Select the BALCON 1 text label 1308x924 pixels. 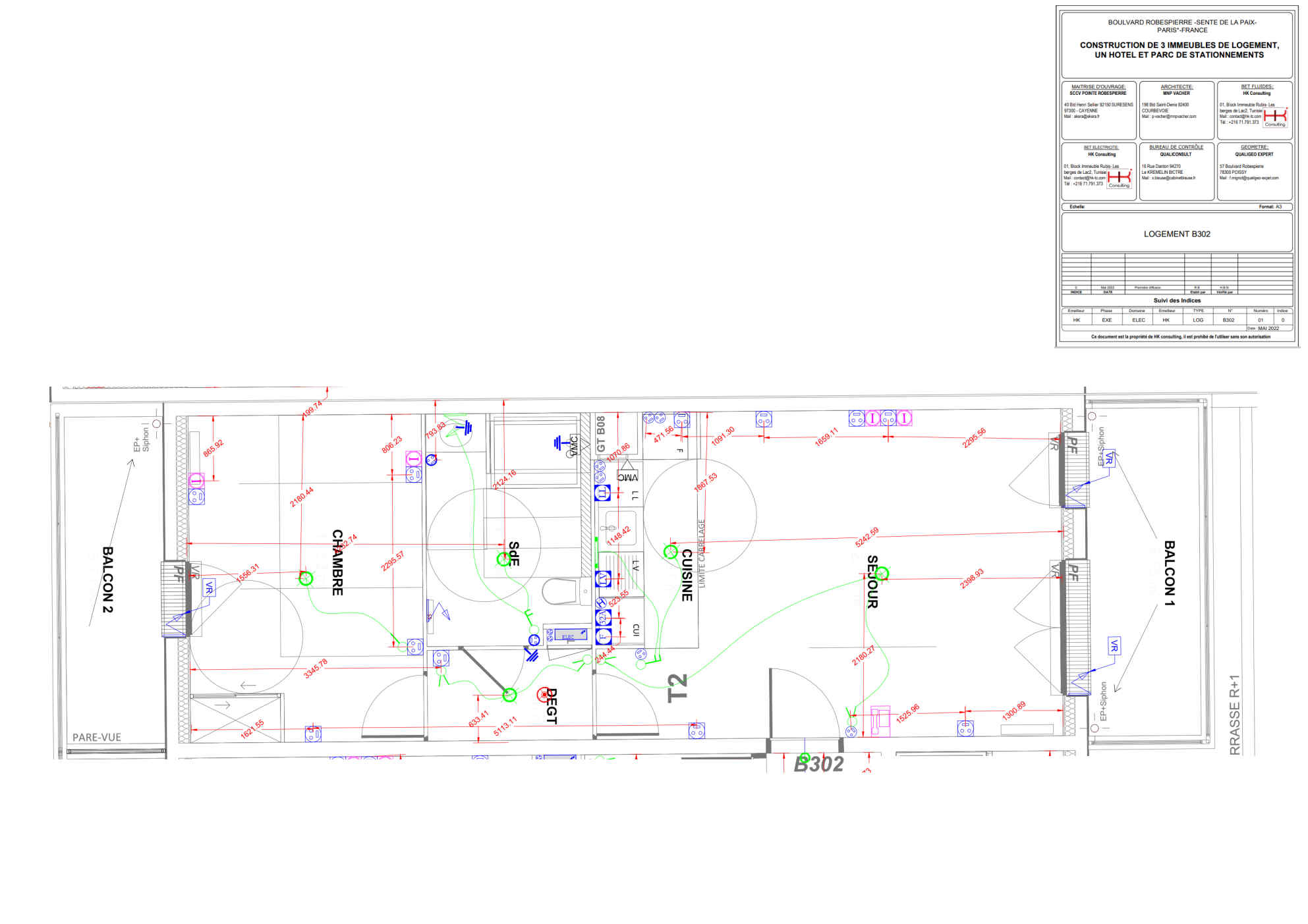pos(1169,573)
